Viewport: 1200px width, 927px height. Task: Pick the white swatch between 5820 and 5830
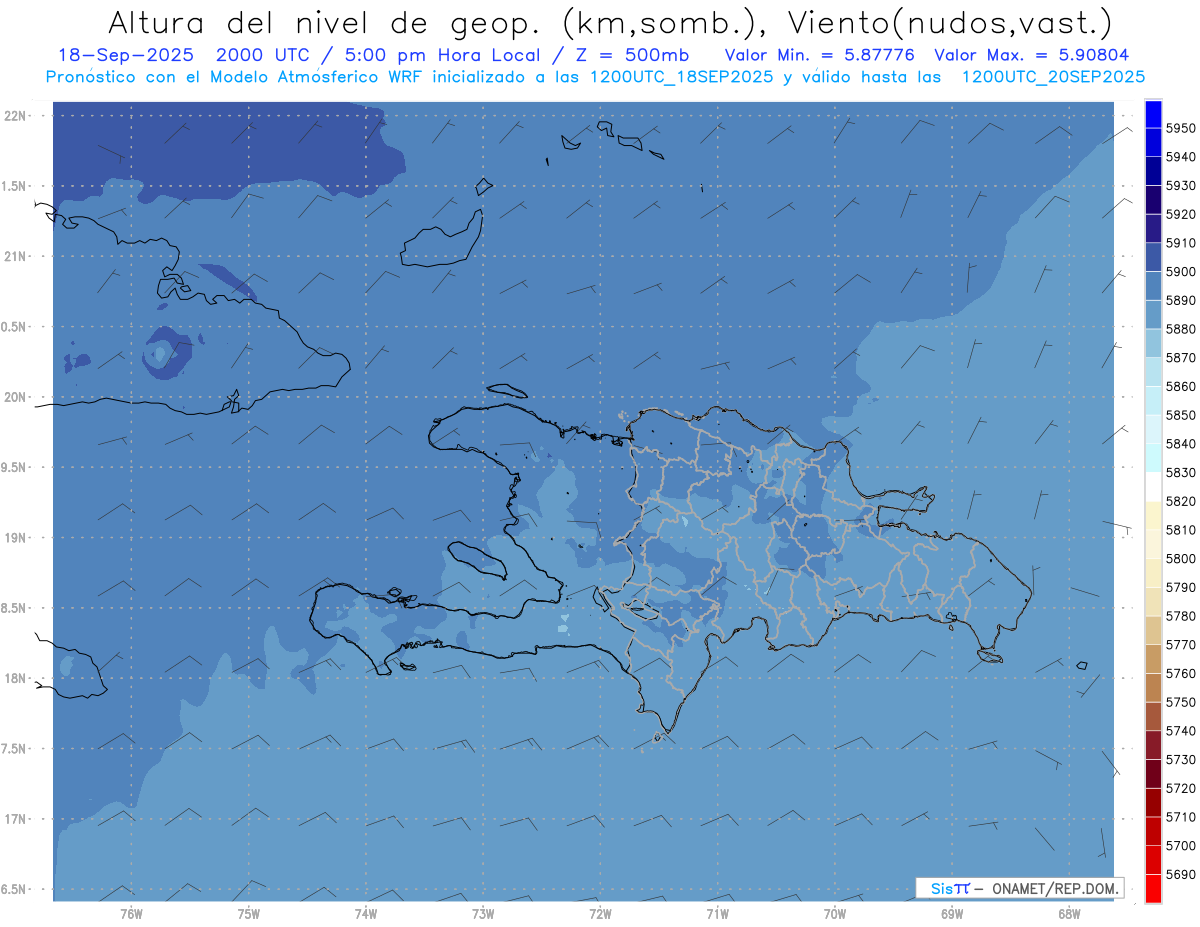coord(1153,486)
